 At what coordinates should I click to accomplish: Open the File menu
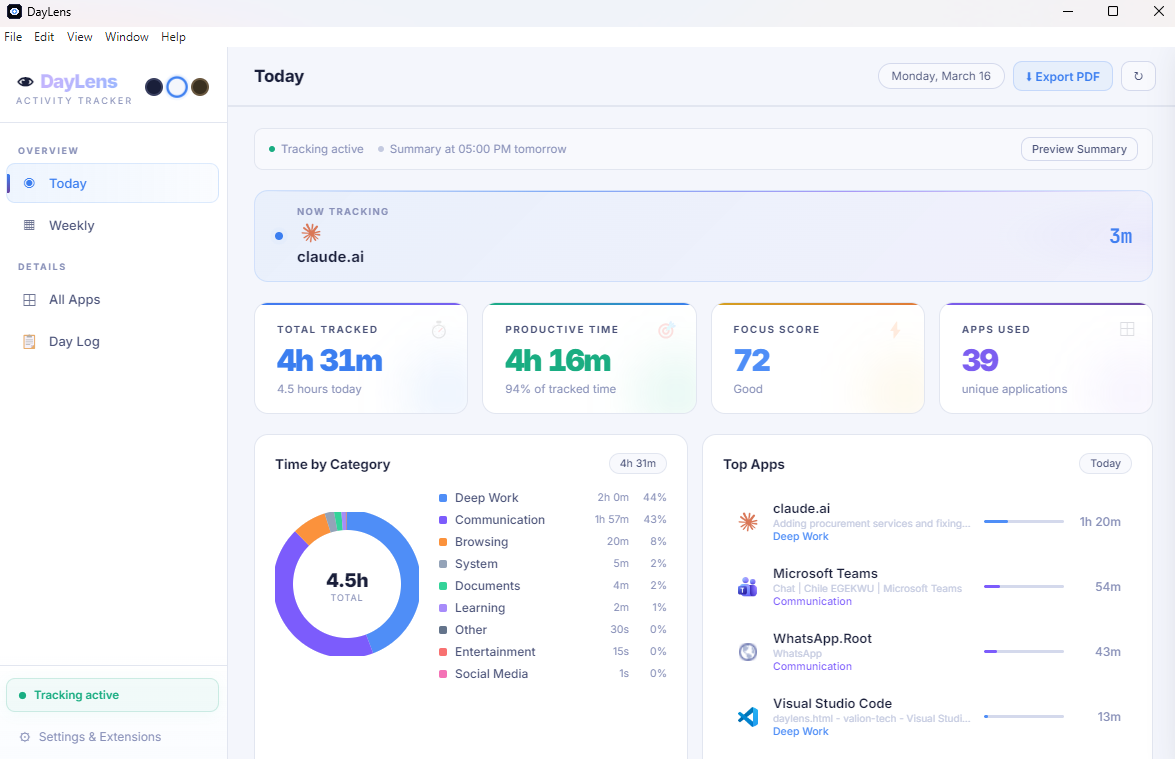click(13, 37)
